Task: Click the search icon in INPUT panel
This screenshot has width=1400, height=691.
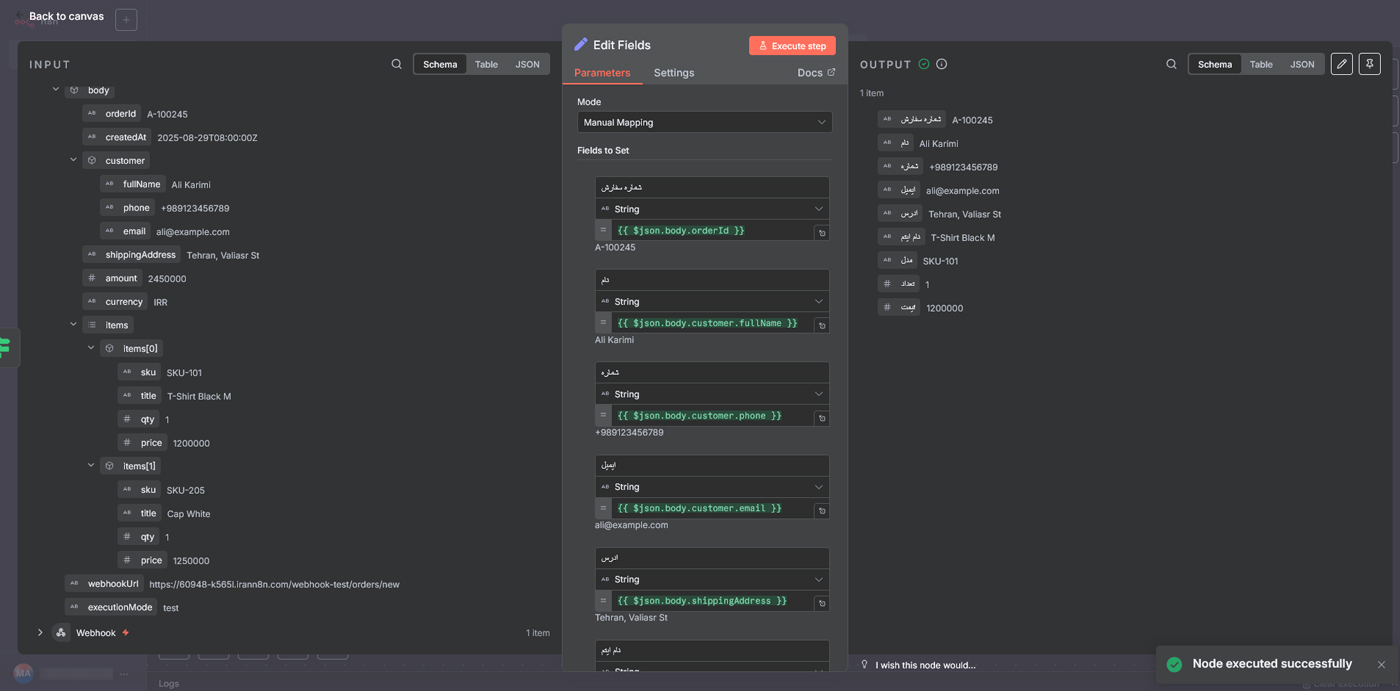Action: (396, 64)
